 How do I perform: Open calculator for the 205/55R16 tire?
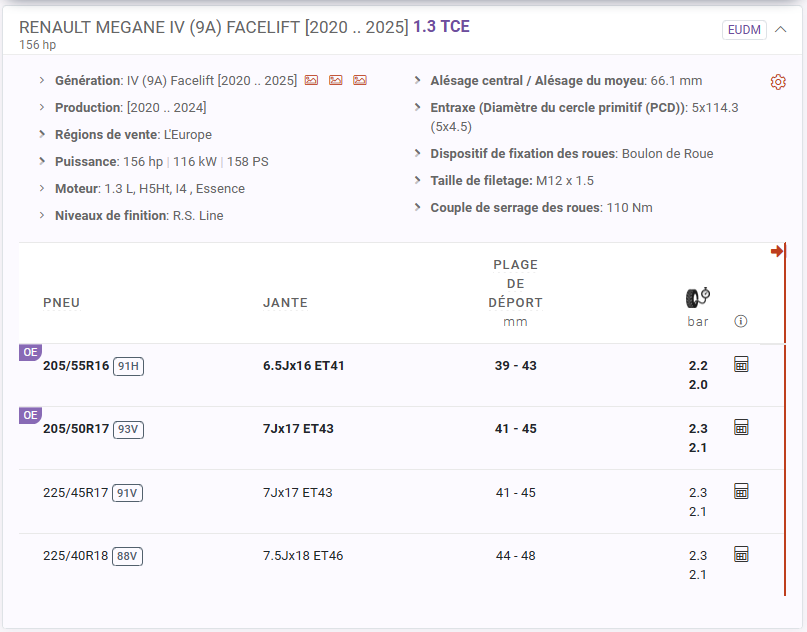tap(741, 364)
